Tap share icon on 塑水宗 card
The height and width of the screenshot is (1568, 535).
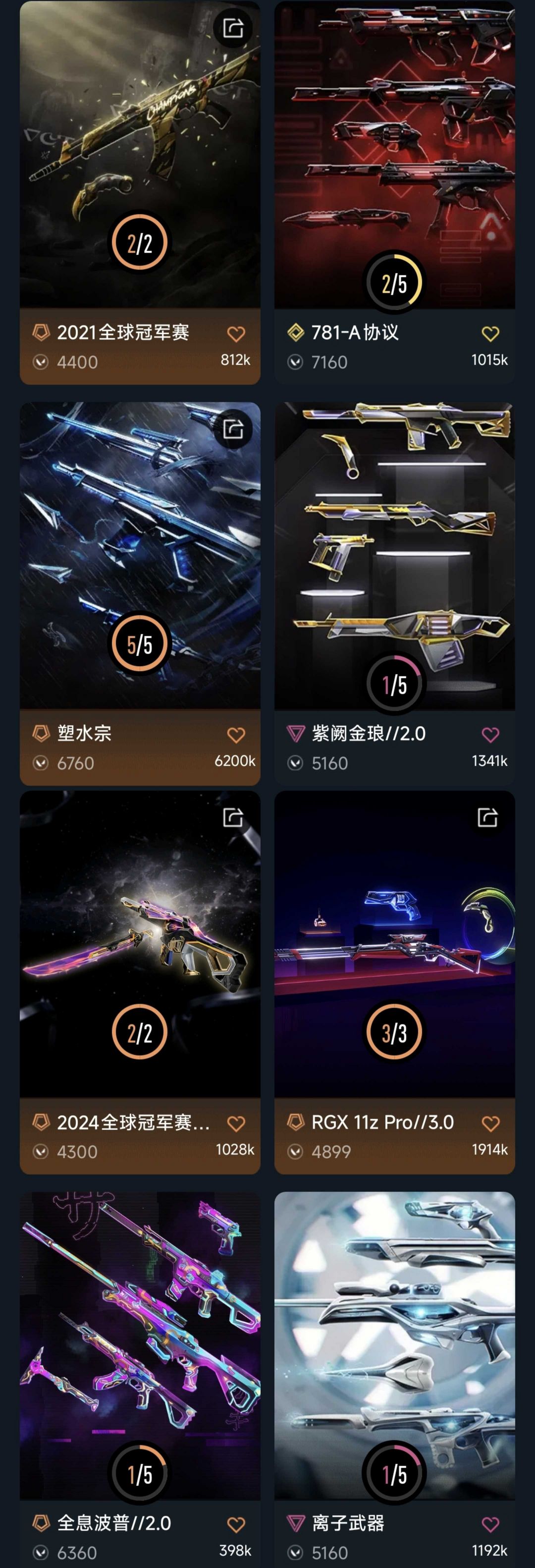tap(233, 429)
